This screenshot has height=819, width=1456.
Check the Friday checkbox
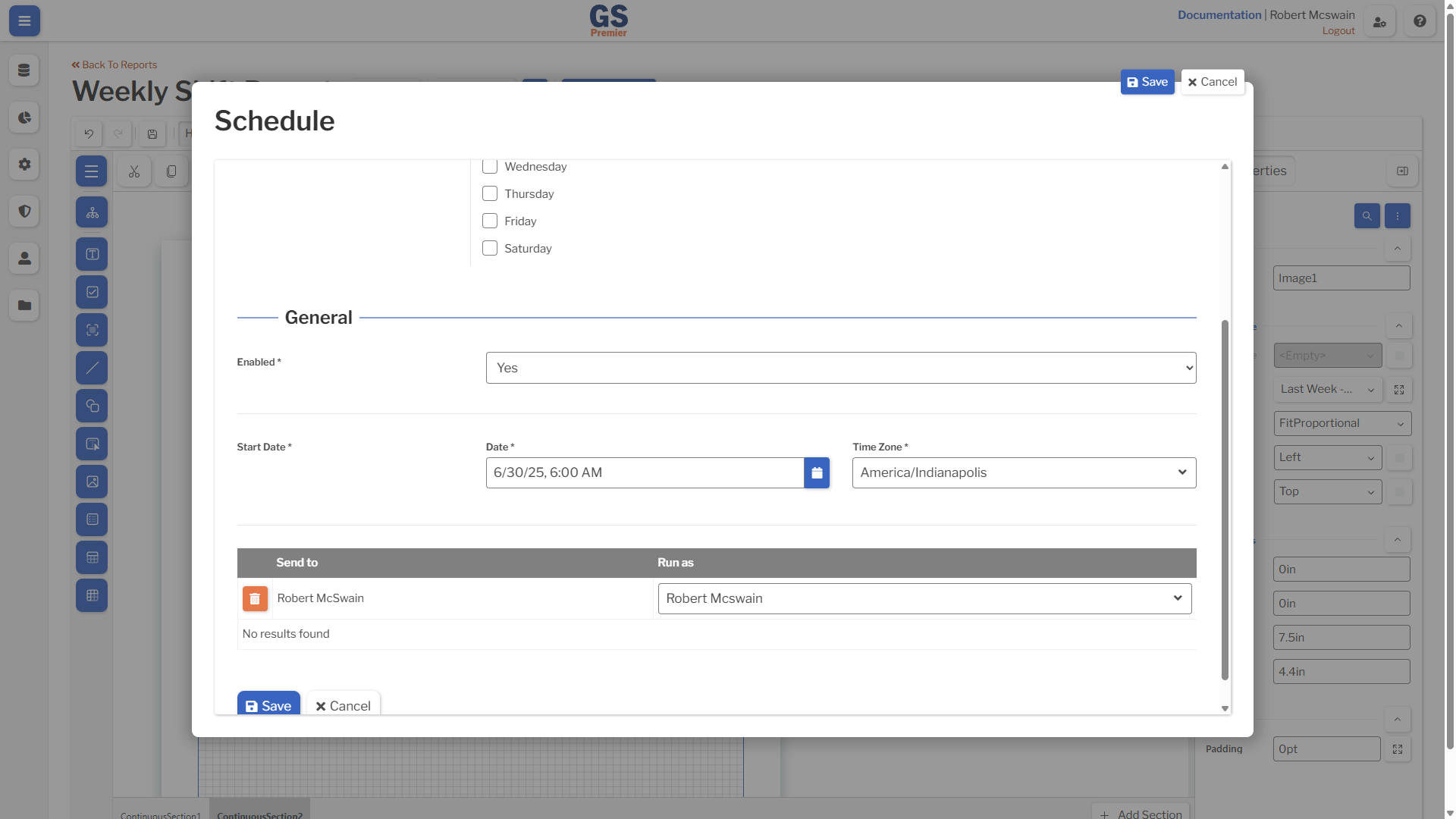coord(490,221)
